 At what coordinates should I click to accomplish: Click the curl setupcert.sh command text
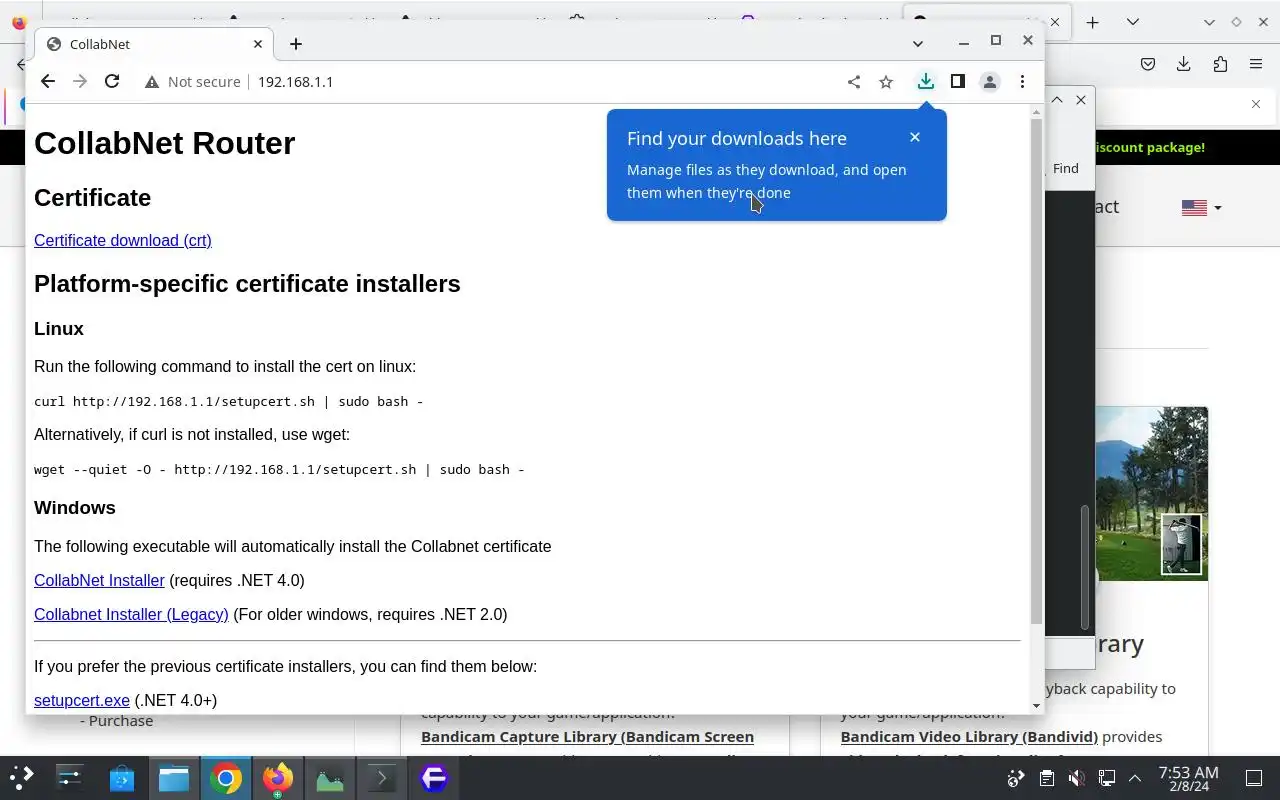point(228,401)
